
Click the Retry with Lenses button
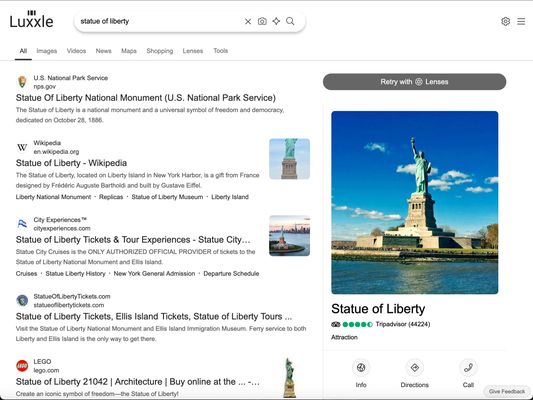tap(414, 82)
